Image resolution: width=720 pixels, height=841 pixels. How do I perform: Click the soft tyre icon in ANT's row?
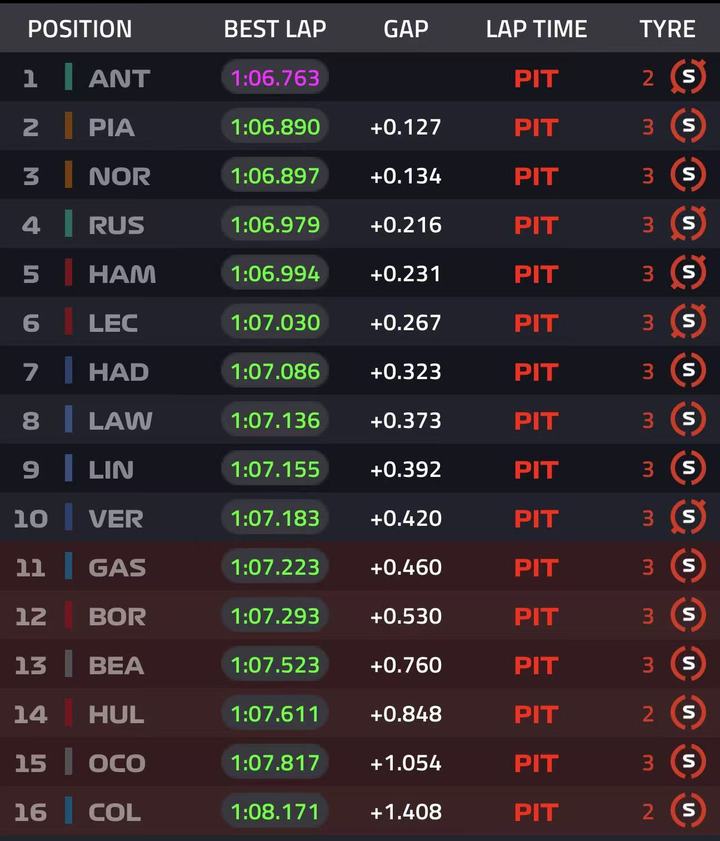pyautogui.click(x=688, y=77)
